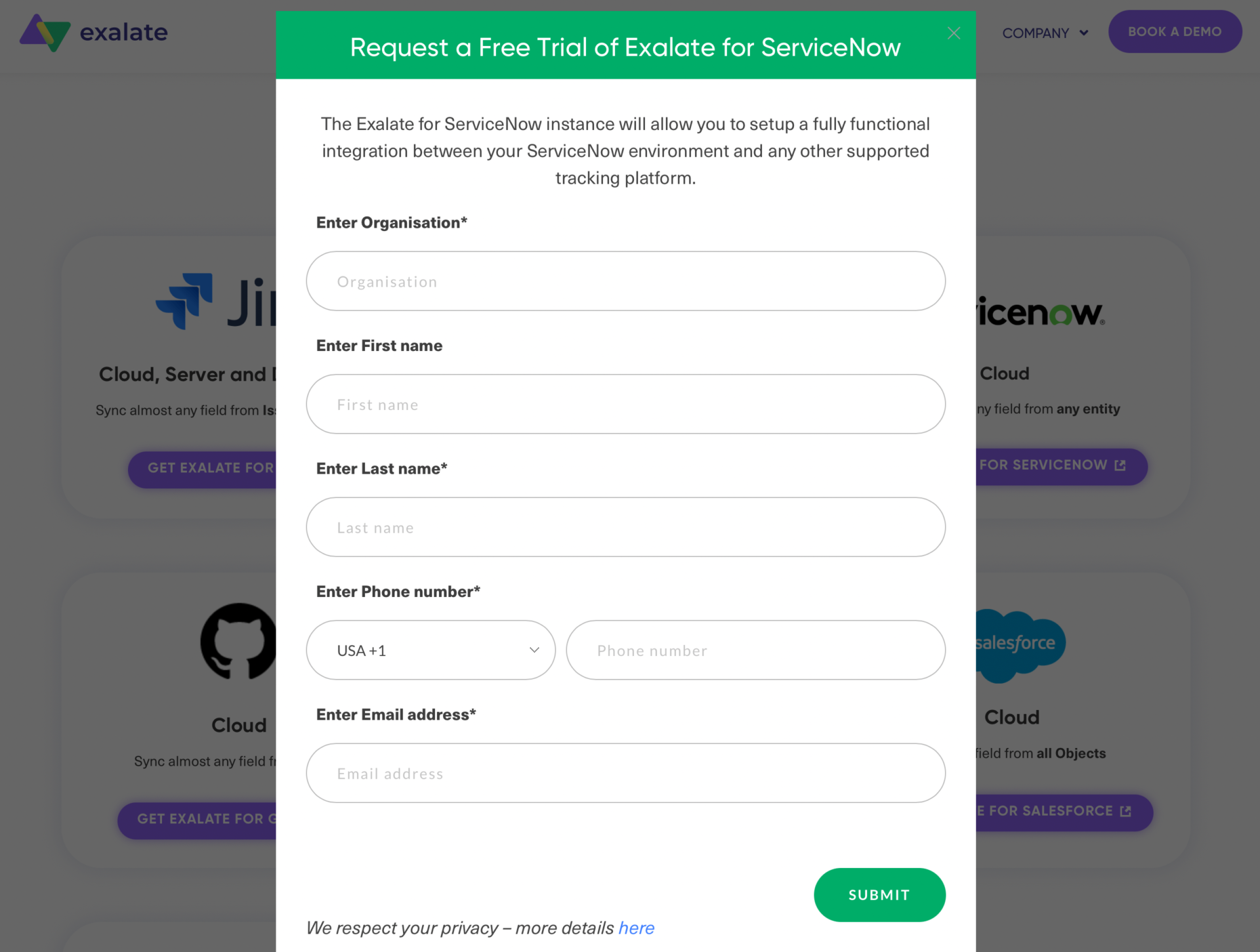1260x952 pixels.
Task: Click the Email address input field
Action: pyautogui.click(x=626, y=772)
